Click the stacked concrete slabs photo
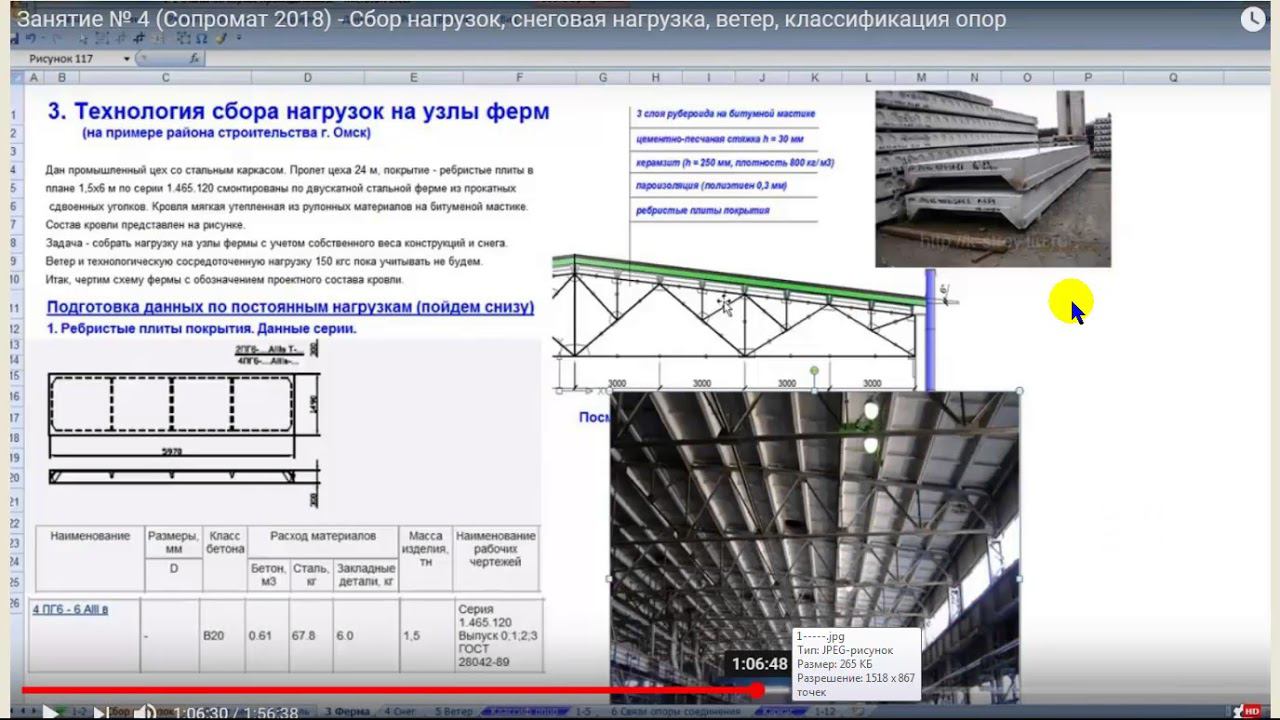Viewport: 1280px width, 720px height. (x=993, y=179)
